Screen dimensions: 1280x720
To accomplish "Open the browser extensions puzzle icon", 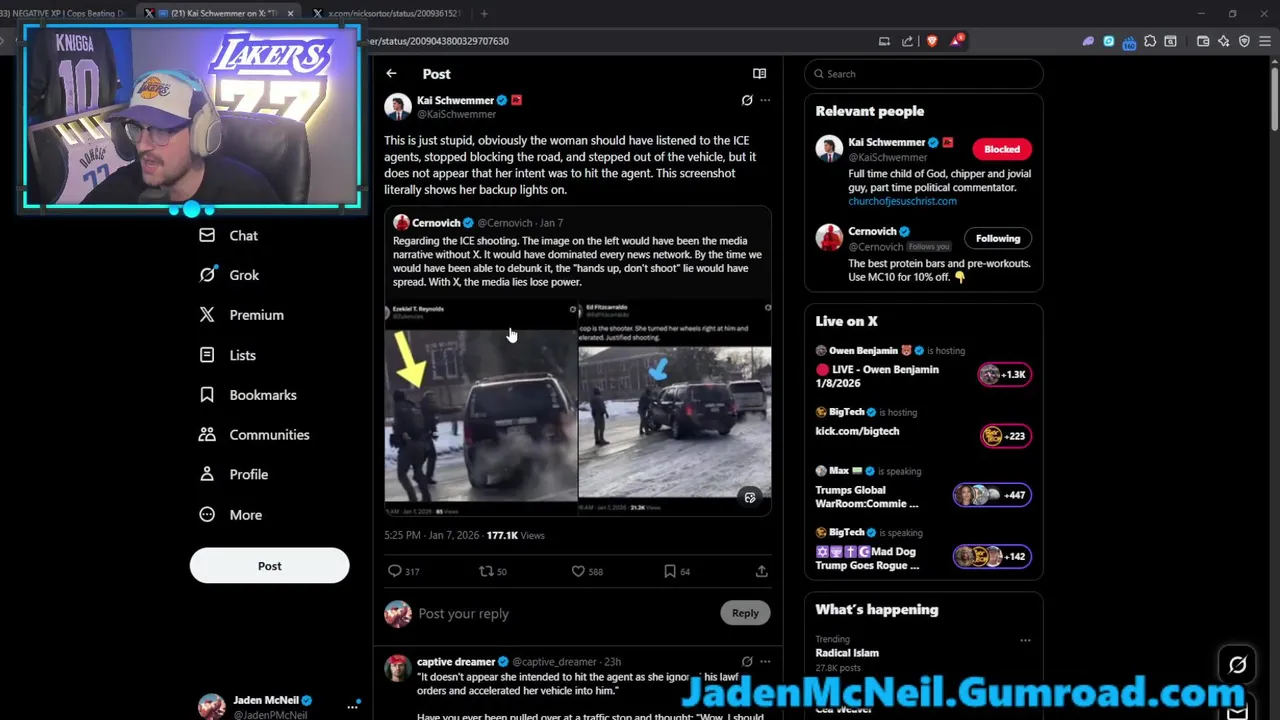I will [x=1150, y=41].
